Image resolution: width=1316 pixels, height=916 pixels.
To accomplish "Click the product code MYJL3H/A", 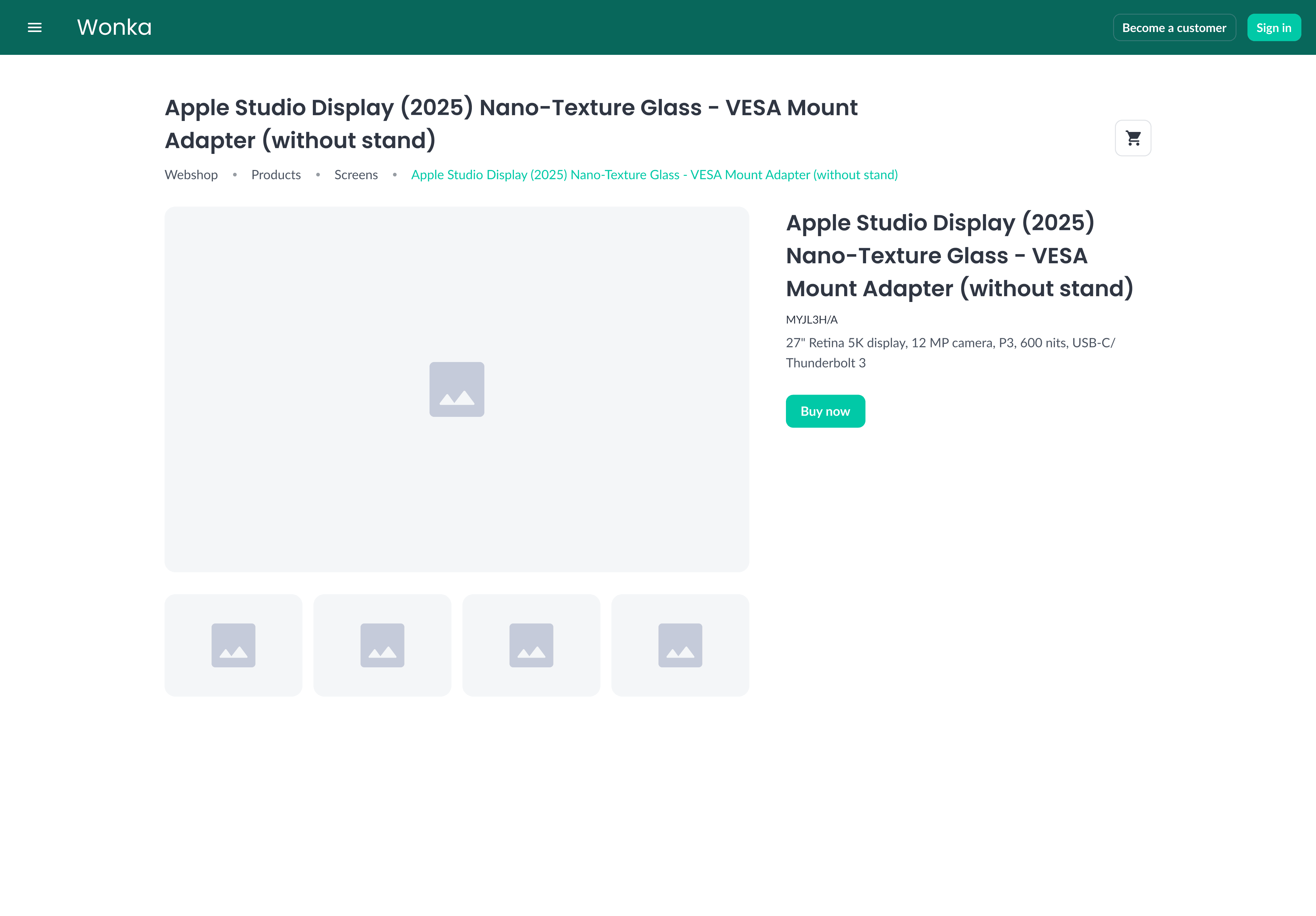I will click(x=811, y=319).
